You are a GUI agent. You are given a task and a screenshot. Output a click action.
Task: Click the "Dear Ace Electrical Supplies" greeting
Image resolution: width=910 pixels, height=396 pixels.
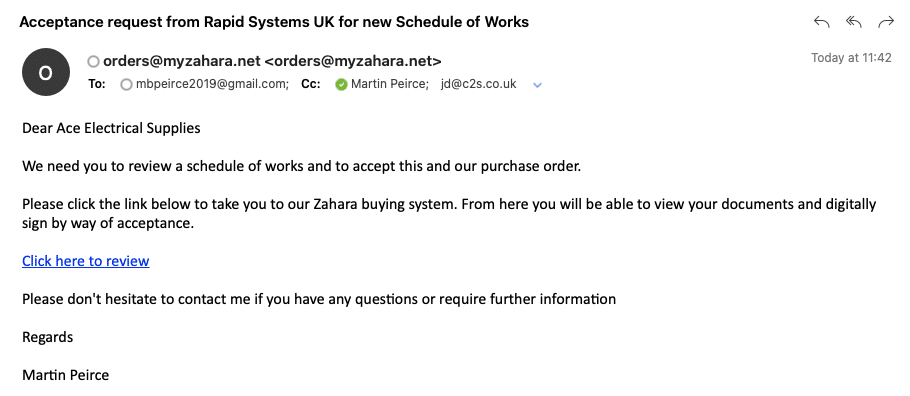coord(111,128)
